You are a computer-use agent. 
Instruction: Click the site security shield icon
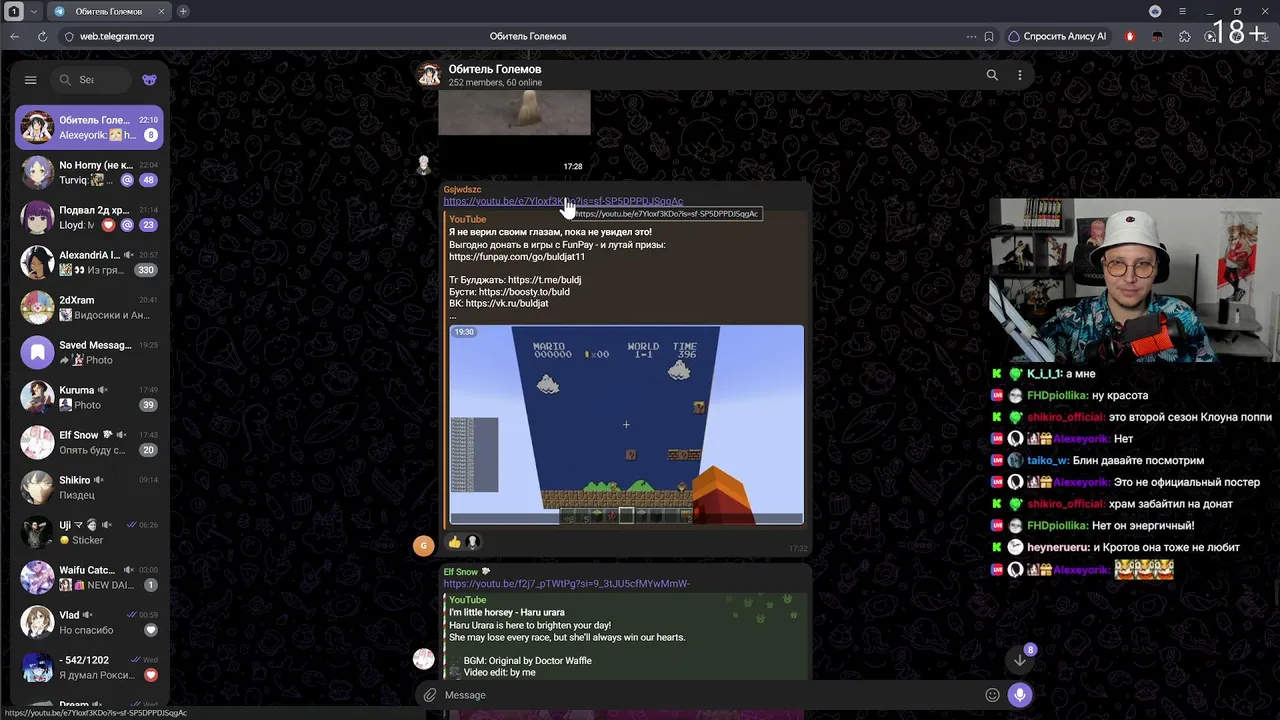[69, 36]
